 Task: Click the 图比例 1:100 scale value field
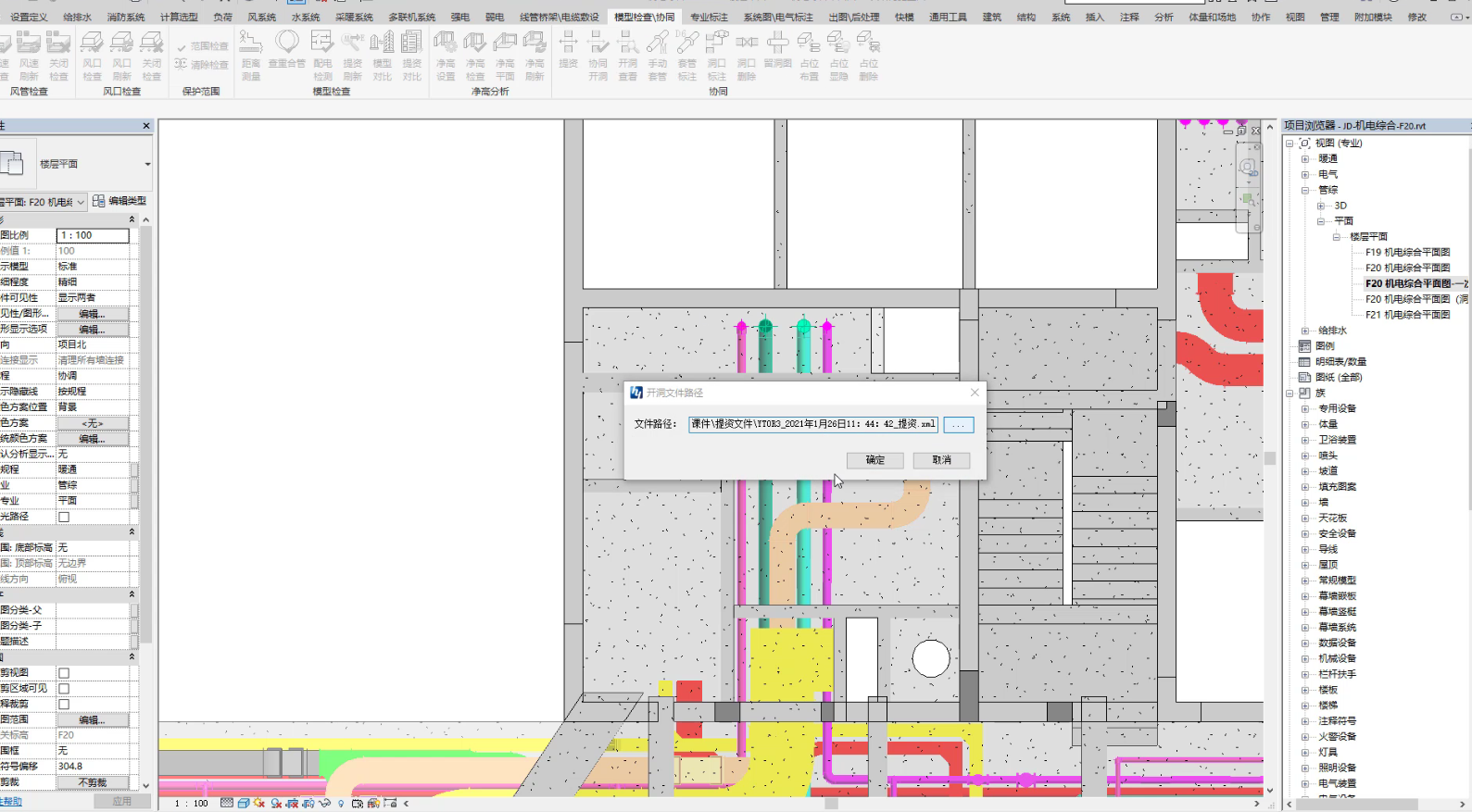pyautogui.click(x=93, y=235)
